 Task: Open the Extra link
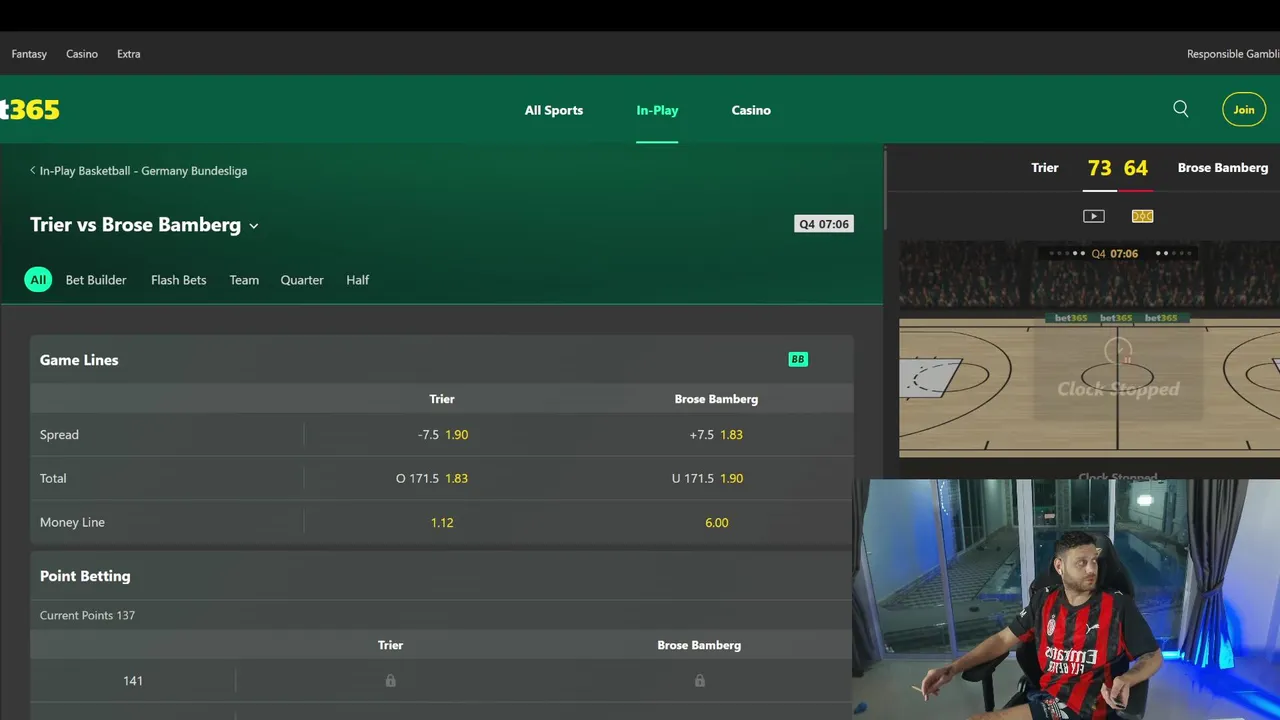pyautogui.click(x=129, y=54)
